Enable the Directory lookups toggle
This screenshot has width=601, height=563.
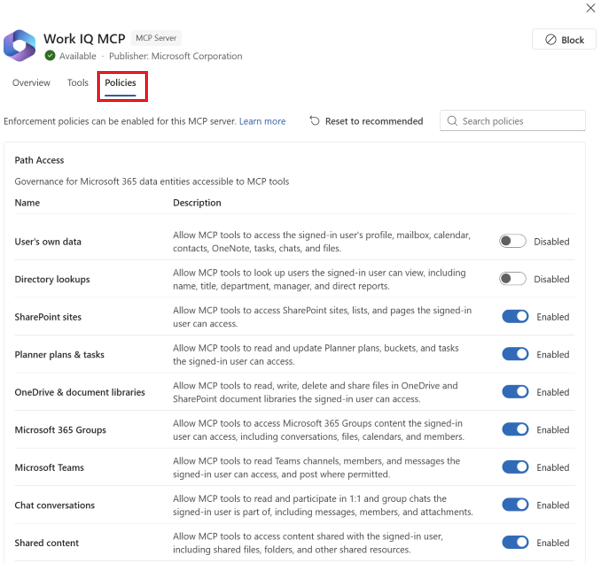pyautogui.click(x=512, y=279)
